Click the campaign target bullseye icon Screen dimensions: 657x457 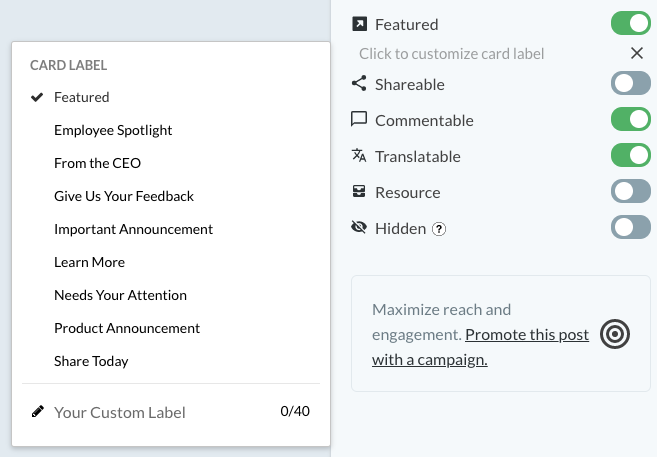click(615, 334)
